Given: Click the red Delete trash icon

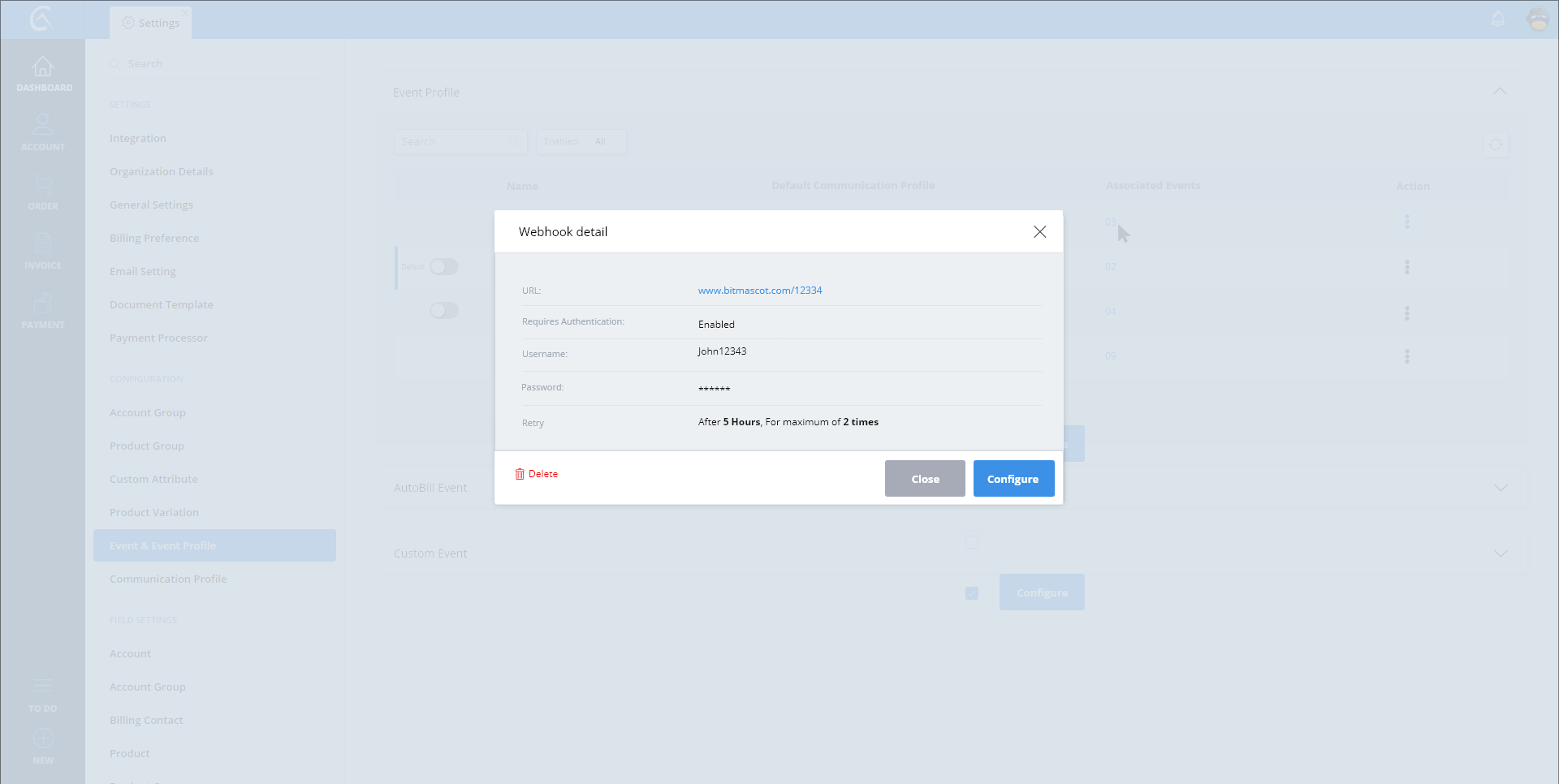Looking at the screenshot, I should pos(520,474).
